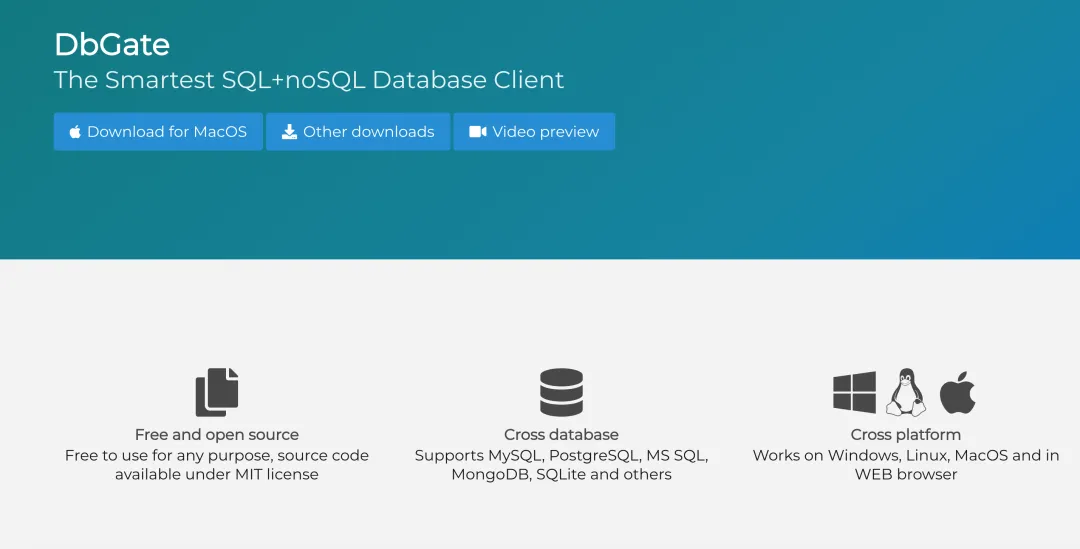
Task: Click the stacked files icon above Free and open source
Action: click(x=217, y=392)
